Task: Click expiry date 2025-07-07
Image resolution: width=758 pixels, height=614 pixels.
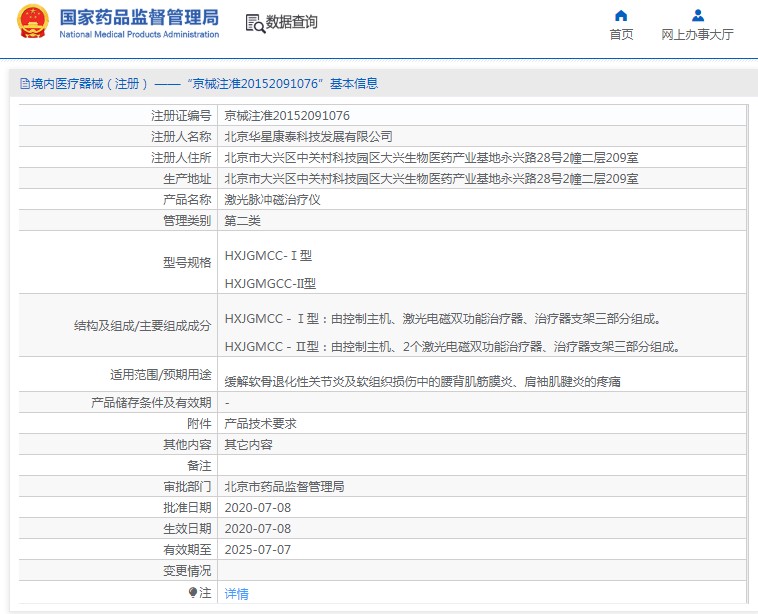Action: click(258, 550)
